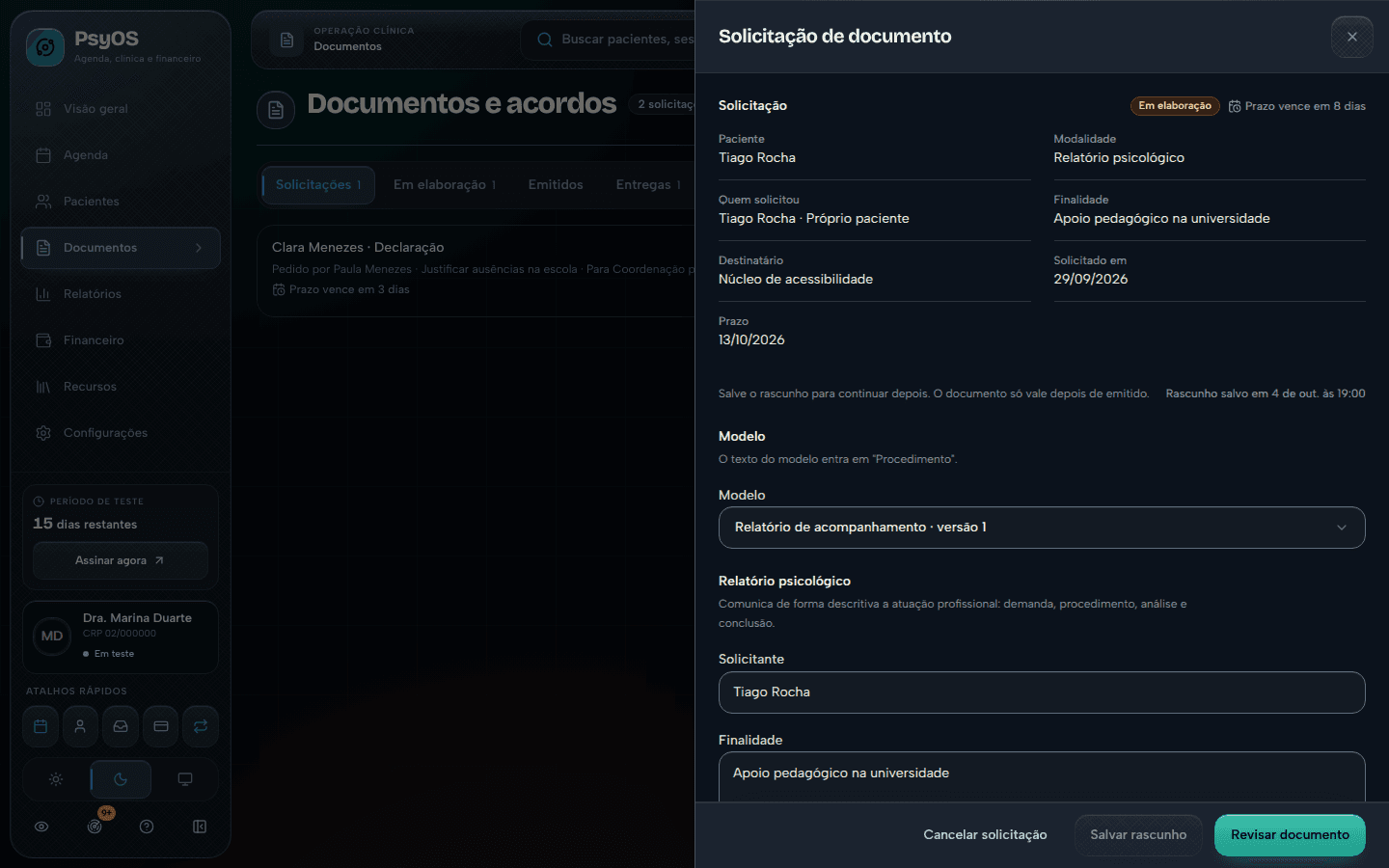Image resolution: width=1389 pixels, height=868 pixels.
Task: Collapse the sidebar with panel icon
Action: pos(200,827)
